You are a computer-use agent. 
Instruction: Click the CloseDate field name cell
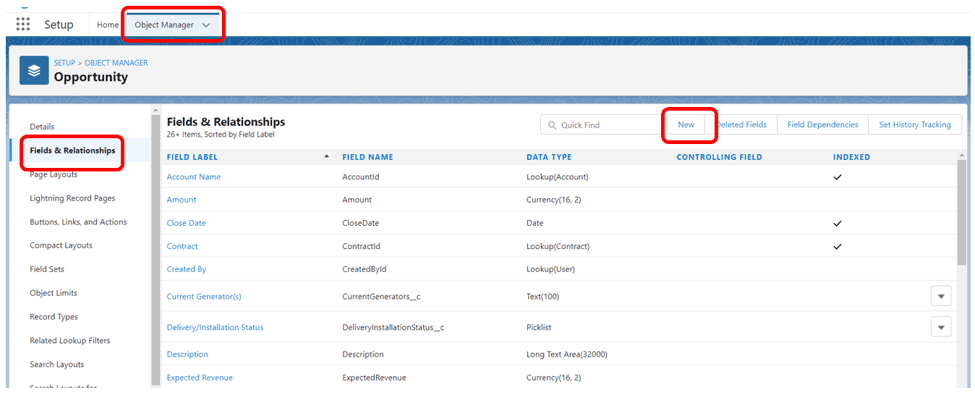pyautogui.click(x=360, y=223)
